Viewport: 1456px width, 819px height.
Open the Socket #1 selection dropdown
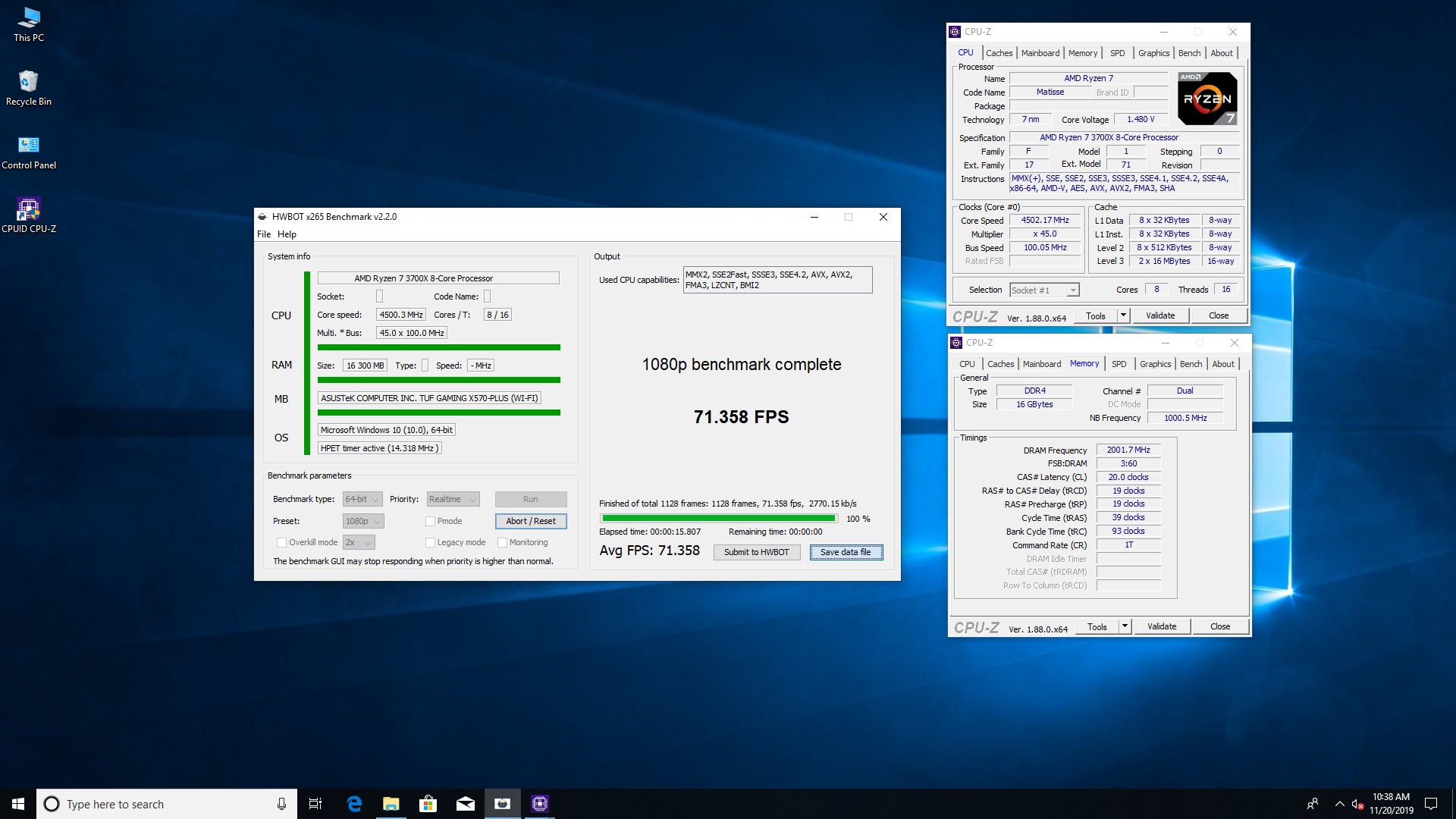coord(1044,290)
